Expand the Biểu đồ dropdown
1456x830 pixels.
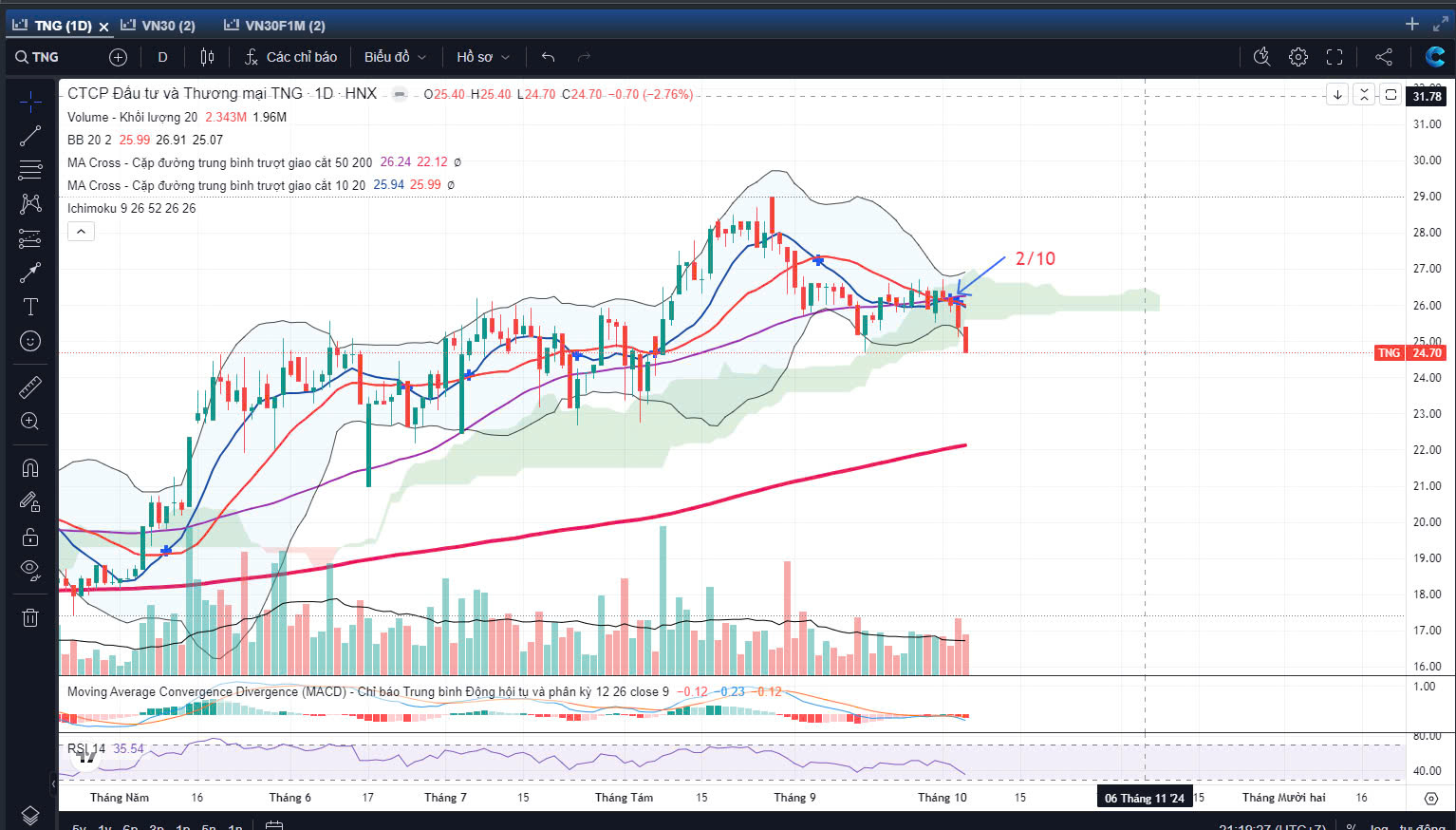click(395, 57)
